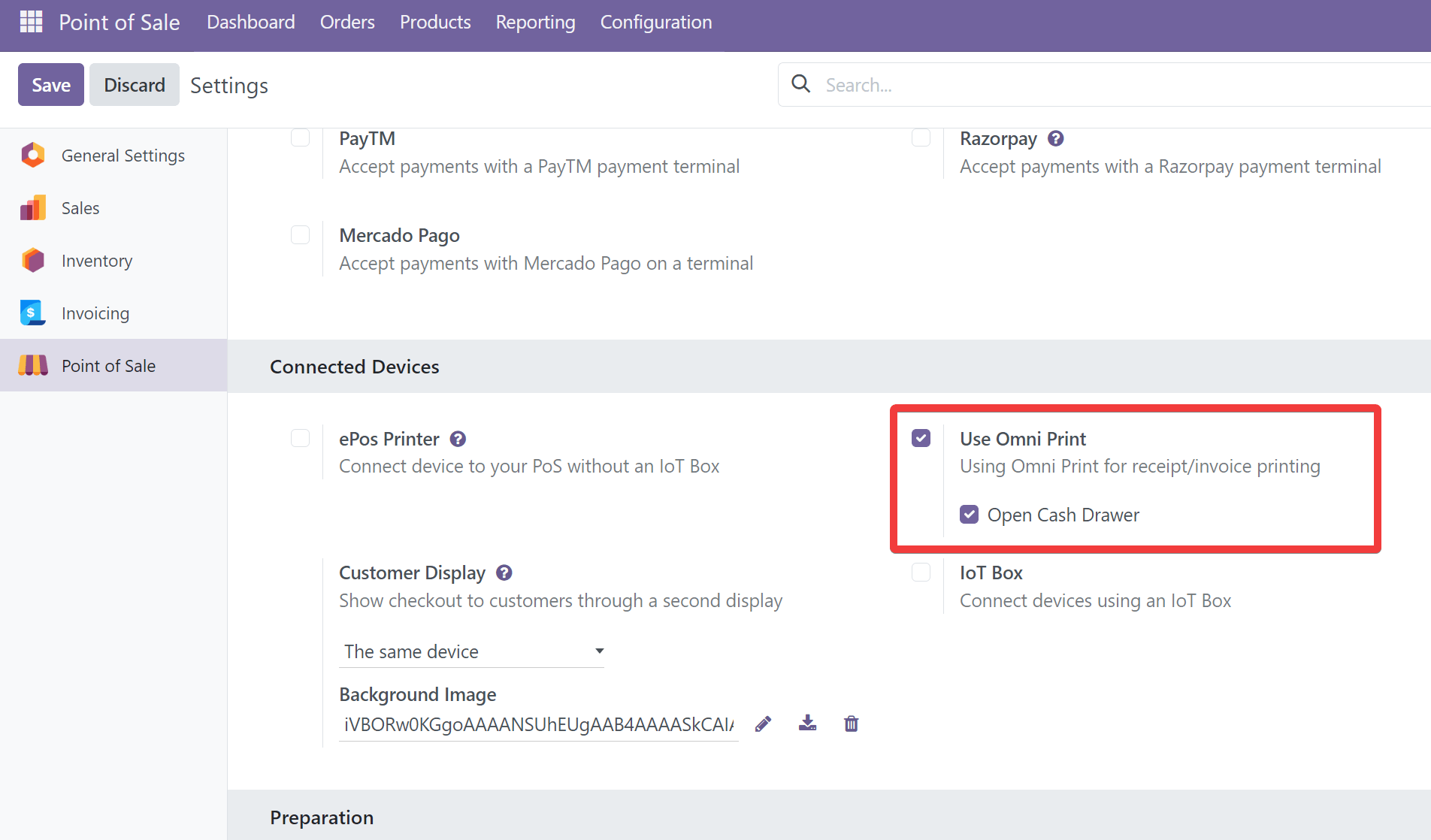Discard the settings changes
This screenshot has height=840, width=1431.
click(134, 85)
